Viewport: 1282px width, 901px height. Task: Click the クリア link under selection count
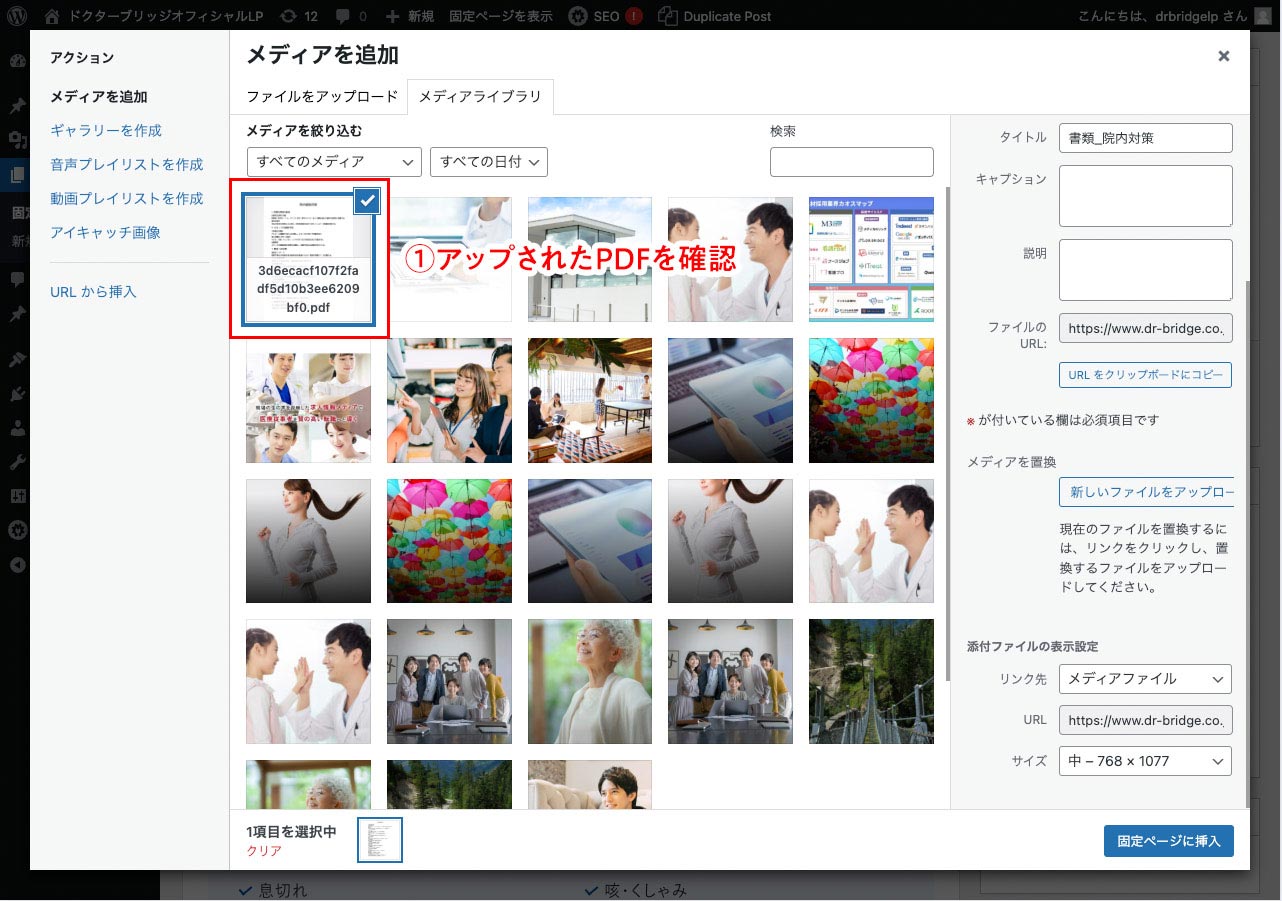coord(264,851)
